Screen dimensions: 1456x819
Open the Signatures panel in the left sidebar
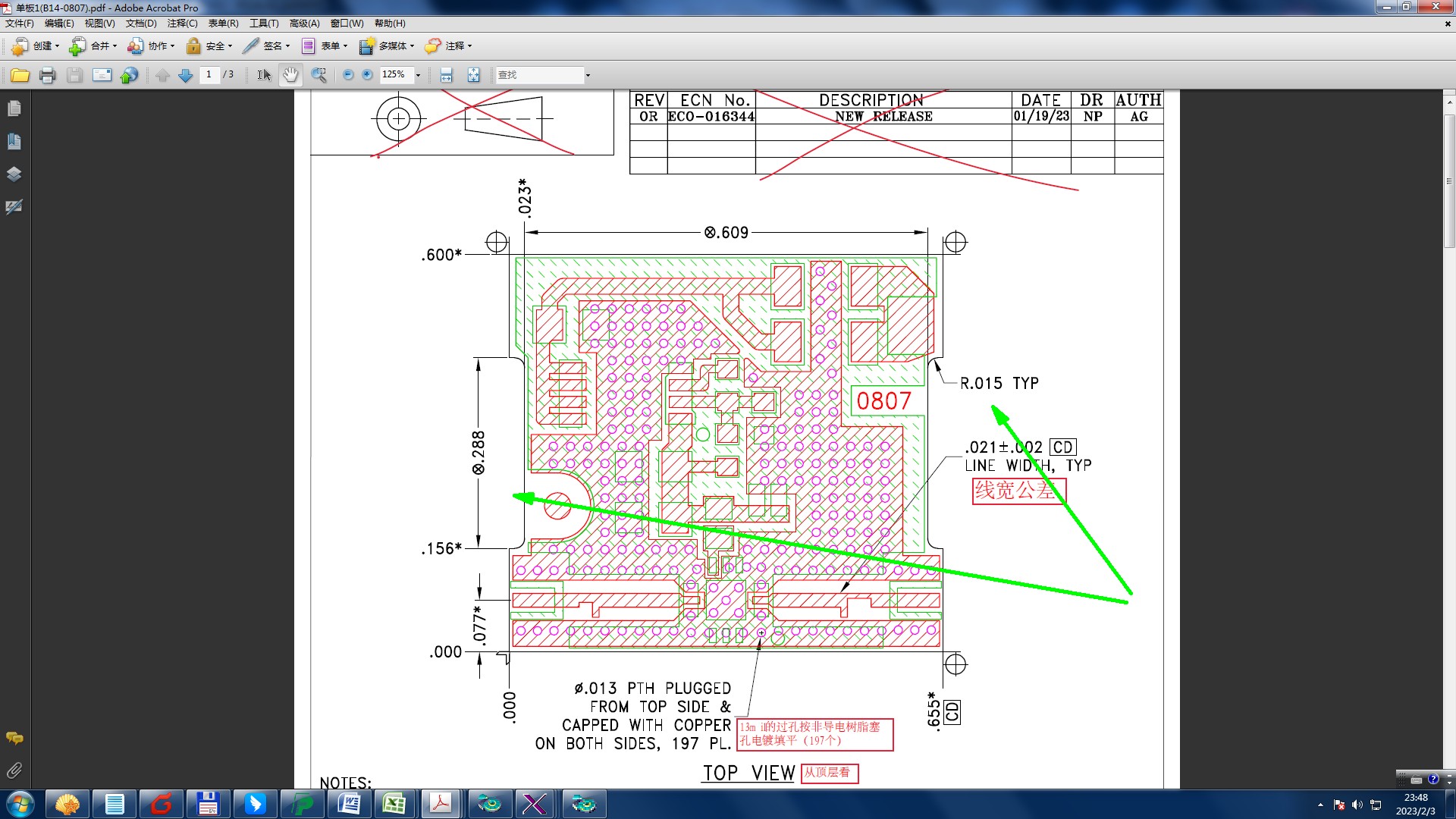tap(14, 206)
